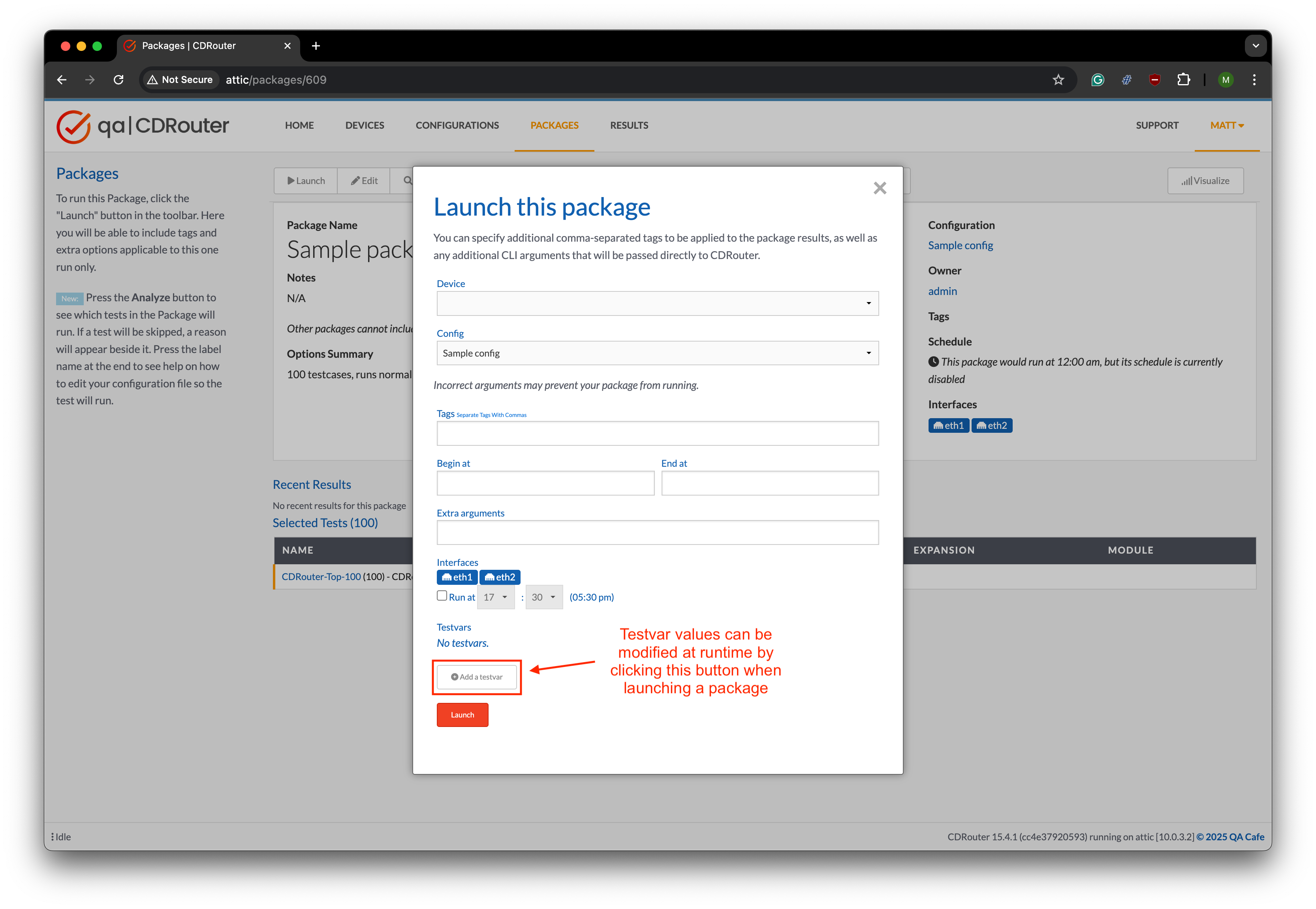
Task: Open the minute dropdown showing 30
Action: pyautogui.click(x=543, y=597)
